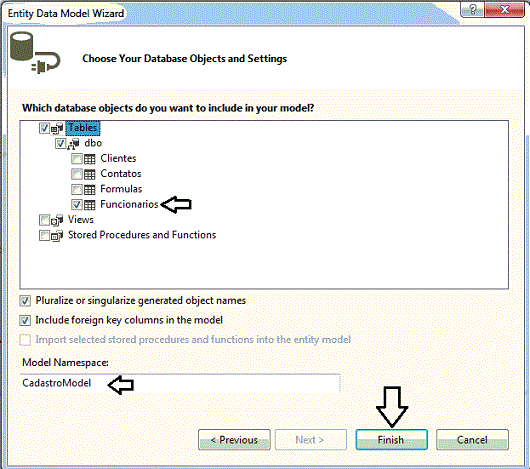
Task: Click the Funcionarios table icon
Action: click(90, 205)
